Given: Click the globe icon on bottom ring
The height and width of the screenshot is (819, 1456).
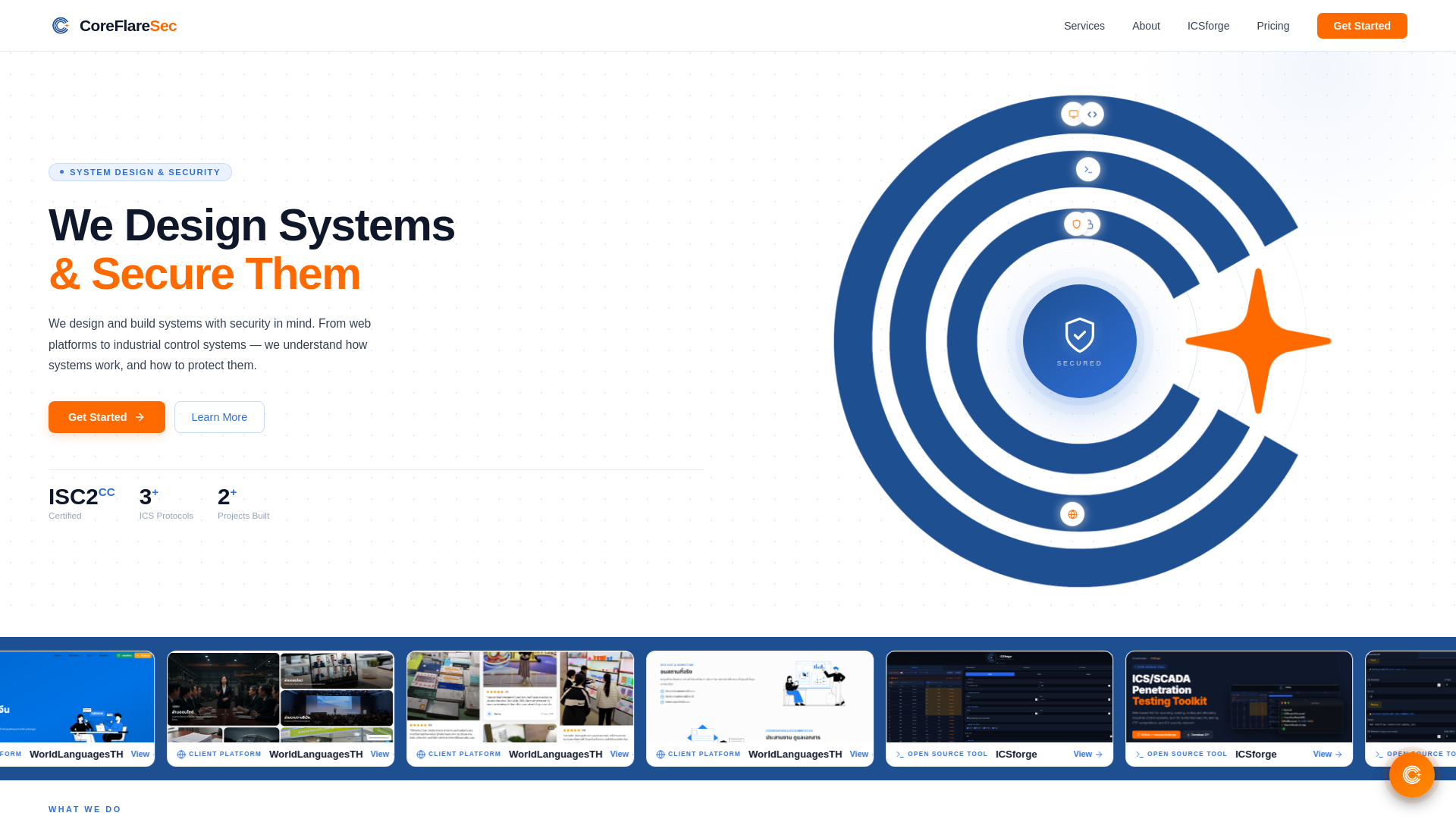Looking at the screenshot, I should click(1072, 514).
